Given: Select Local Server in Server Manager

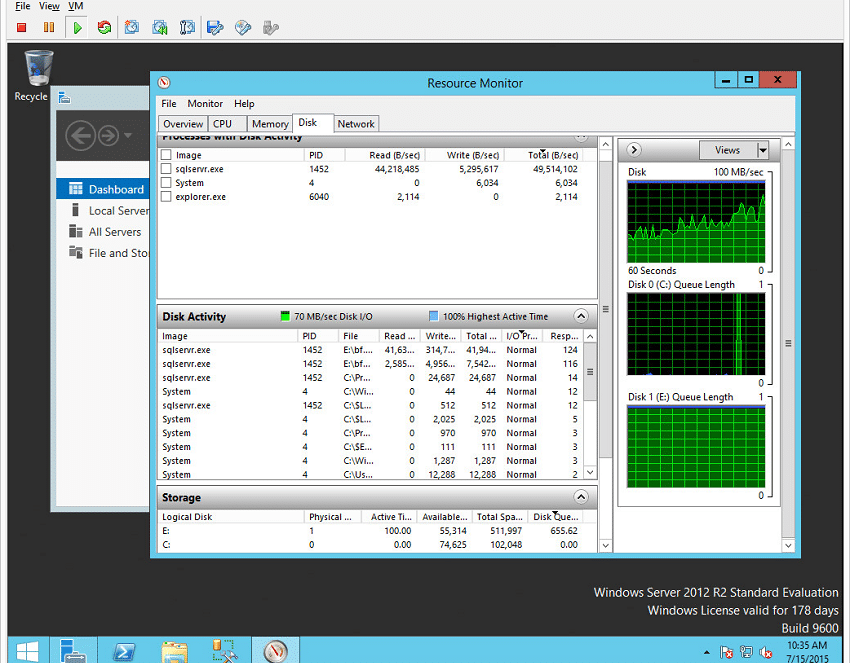Looking at the screenshot, I should (102, 210).
